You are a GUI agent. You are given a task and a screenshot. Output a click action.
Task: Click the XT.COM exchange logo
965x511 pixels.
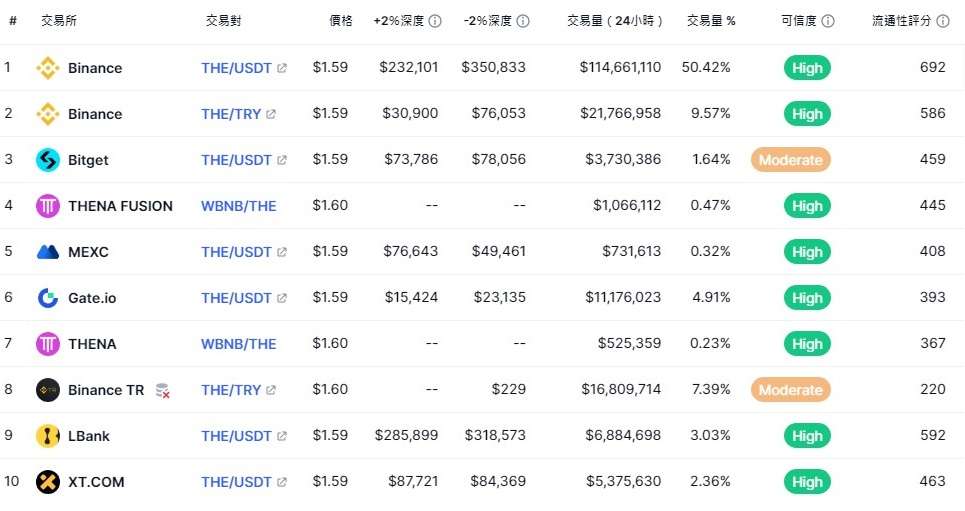pos(48,482)
